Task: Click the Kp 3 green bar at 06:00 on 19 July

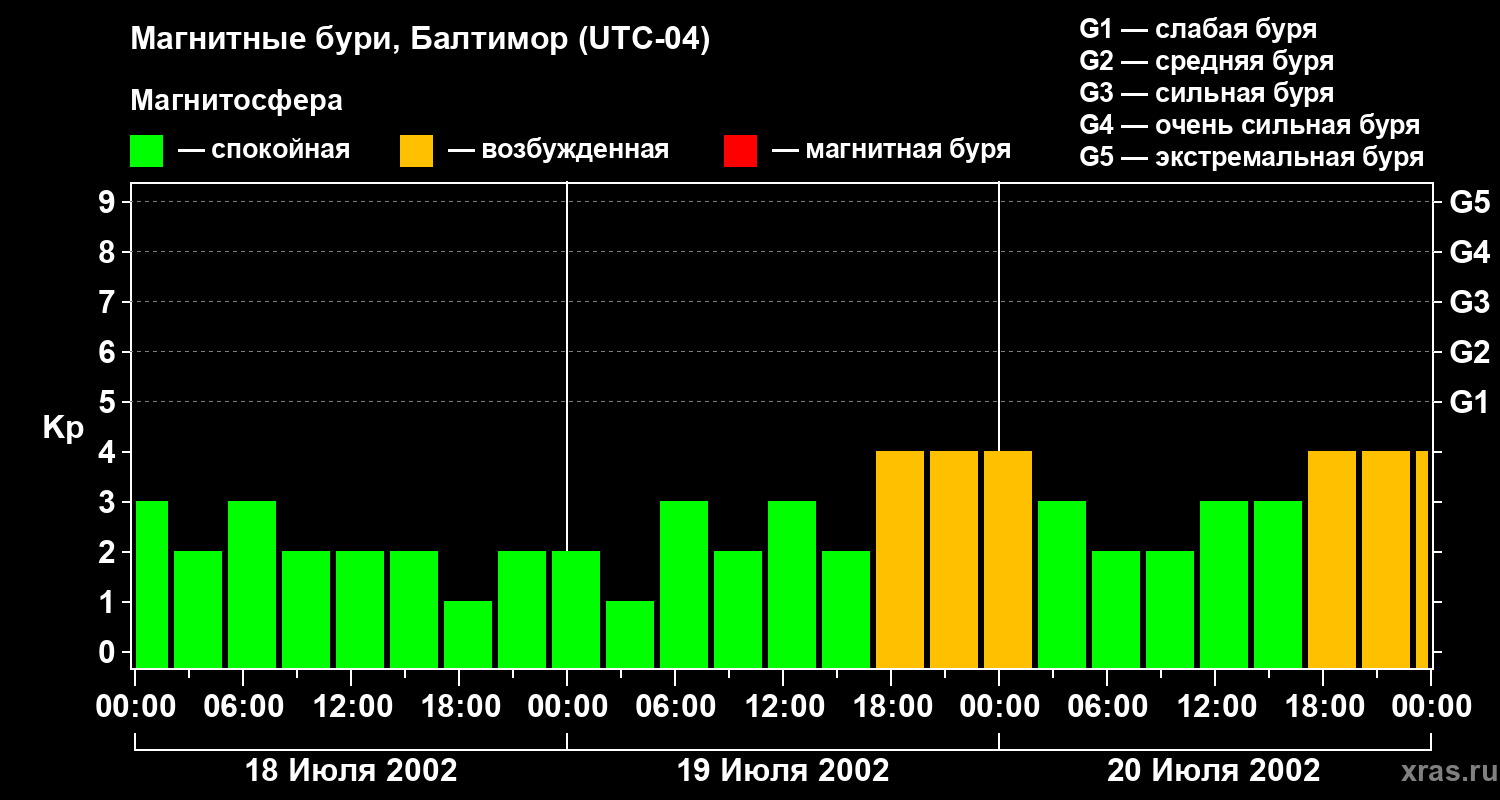Action: coord(684,584)
